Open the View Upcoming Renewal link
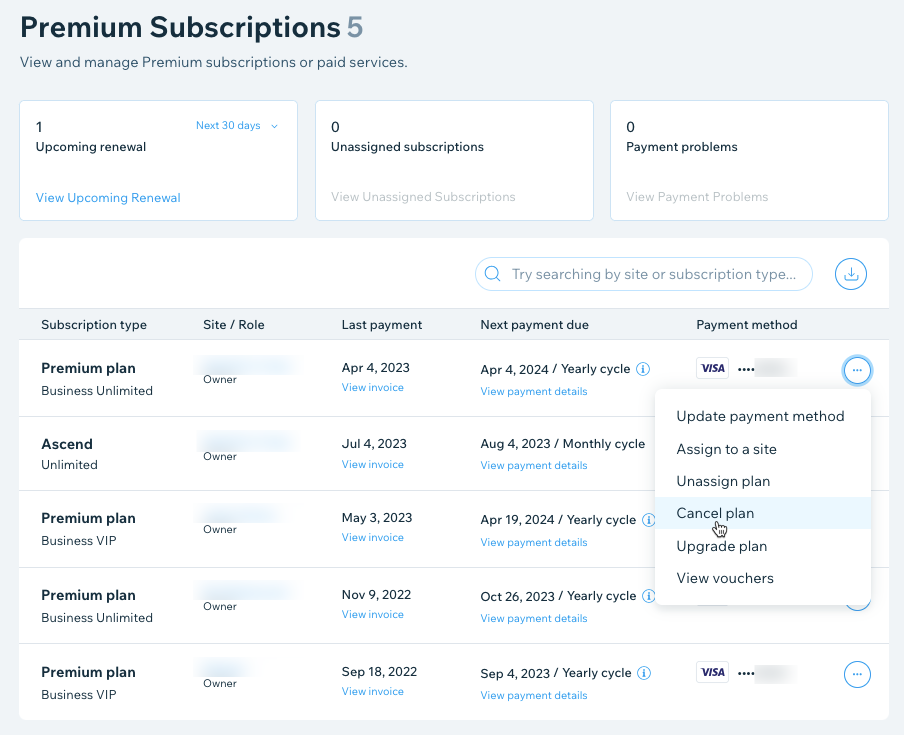Viewport: 904px width, 735px height. (x=108, y=198)
